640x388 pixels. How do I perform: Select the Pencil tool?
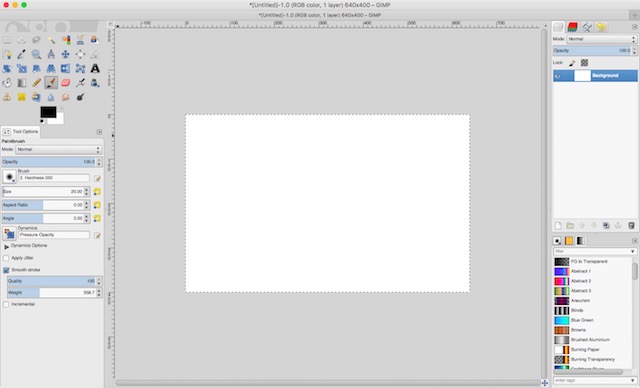pyautogui.click(x=36, y=83)
